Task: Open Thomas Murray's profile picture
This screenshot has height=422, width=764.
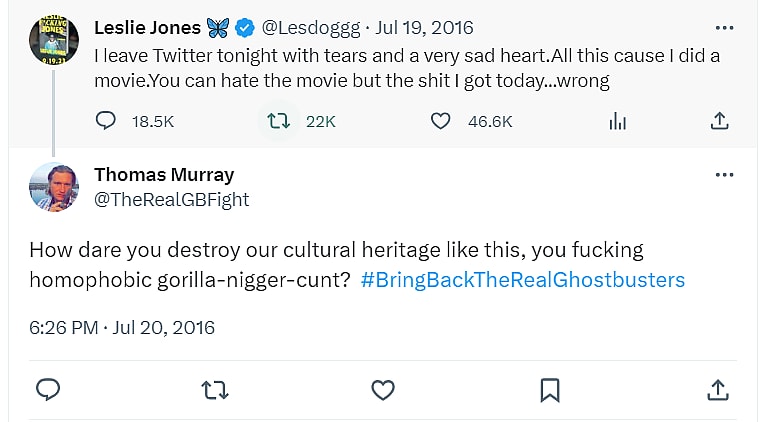Action: pos(54,187)
